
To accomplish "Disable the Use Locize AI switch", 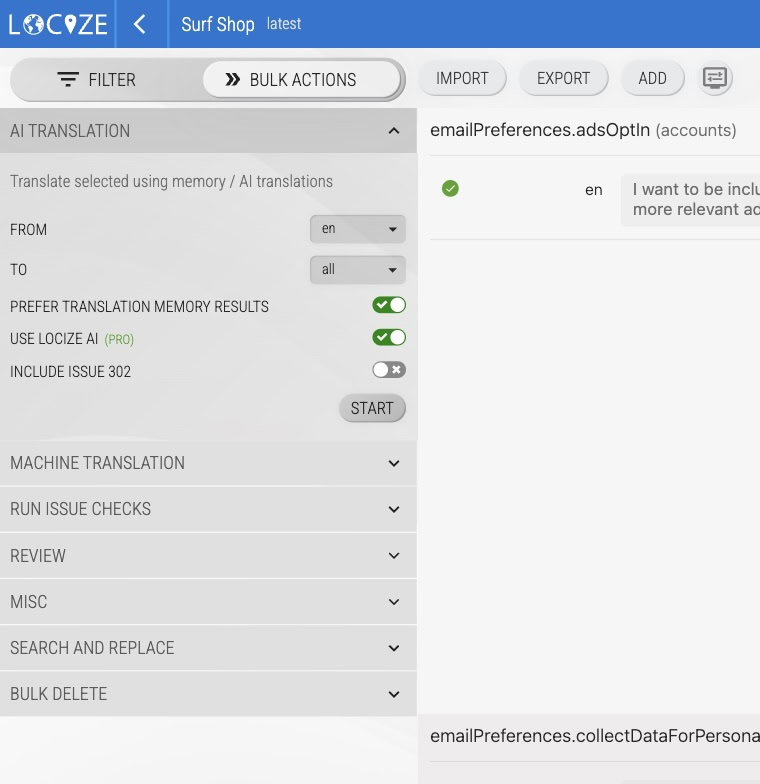I will [x=388, y=338].
